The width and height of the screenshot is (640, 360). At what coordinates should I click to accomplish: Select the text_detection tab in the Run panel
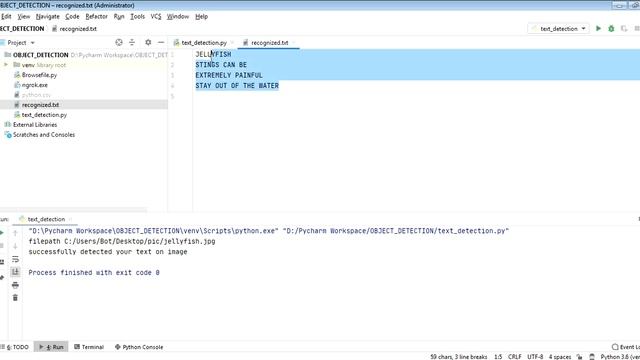[x=46, y=219]
